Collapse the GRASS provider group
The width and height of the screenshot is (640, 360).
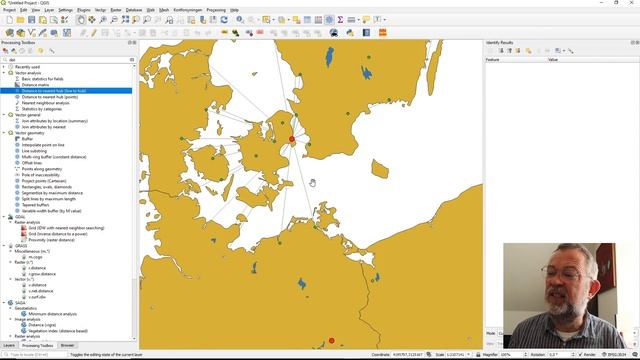4,246
